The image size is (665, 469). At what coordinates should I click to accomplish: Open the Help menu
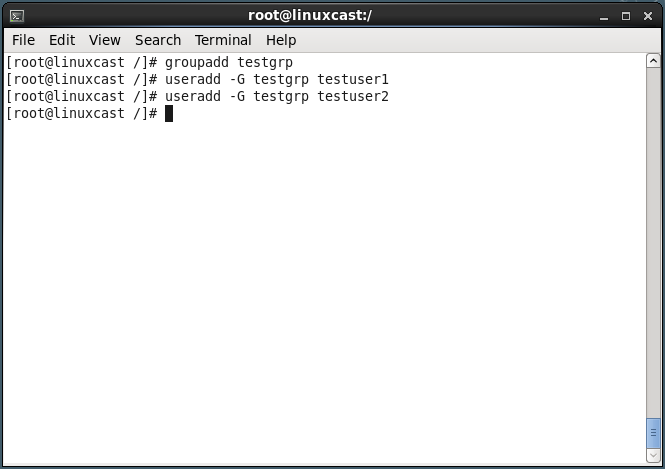coord(281,40)
